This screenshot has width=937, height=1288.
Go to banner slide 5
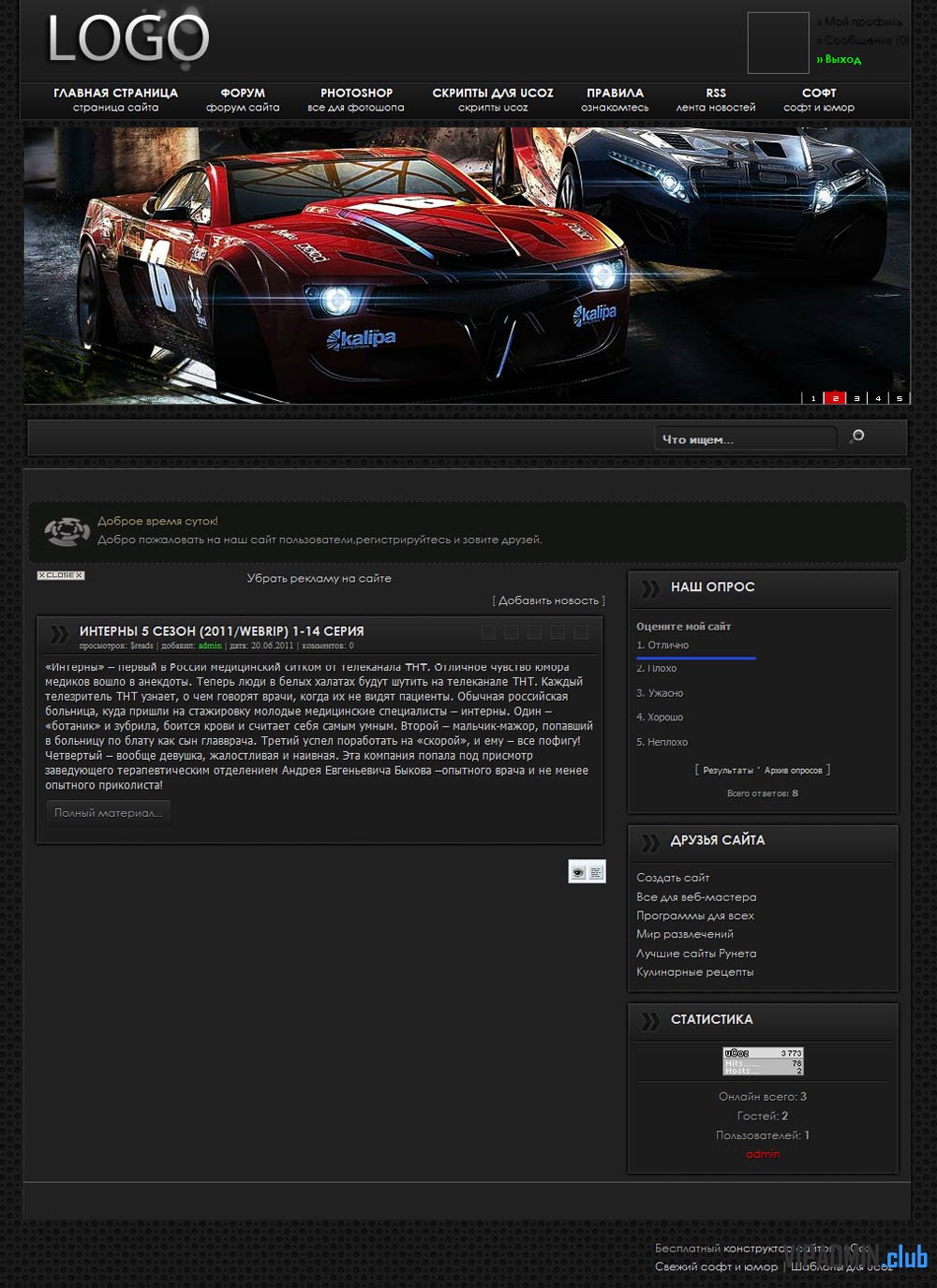(x=900, y=398)
